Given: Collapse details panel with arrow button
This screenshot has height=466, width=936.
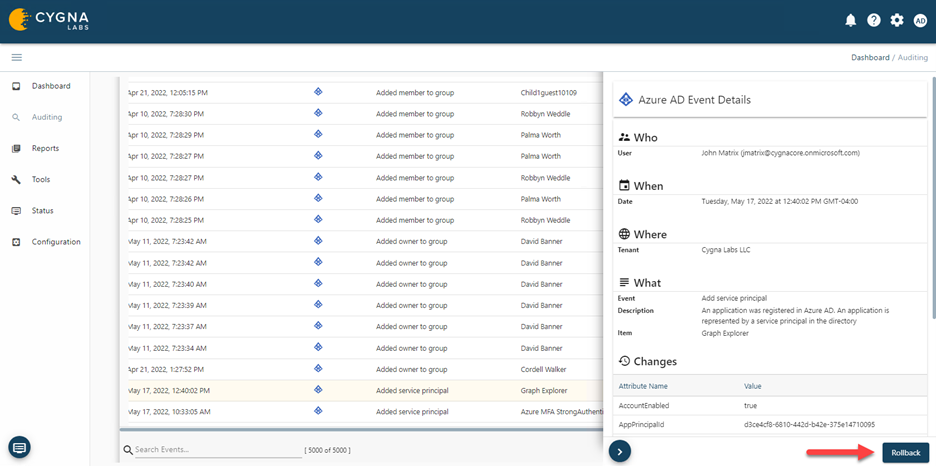Looking at the screenshot, I should tap(620, 452).
